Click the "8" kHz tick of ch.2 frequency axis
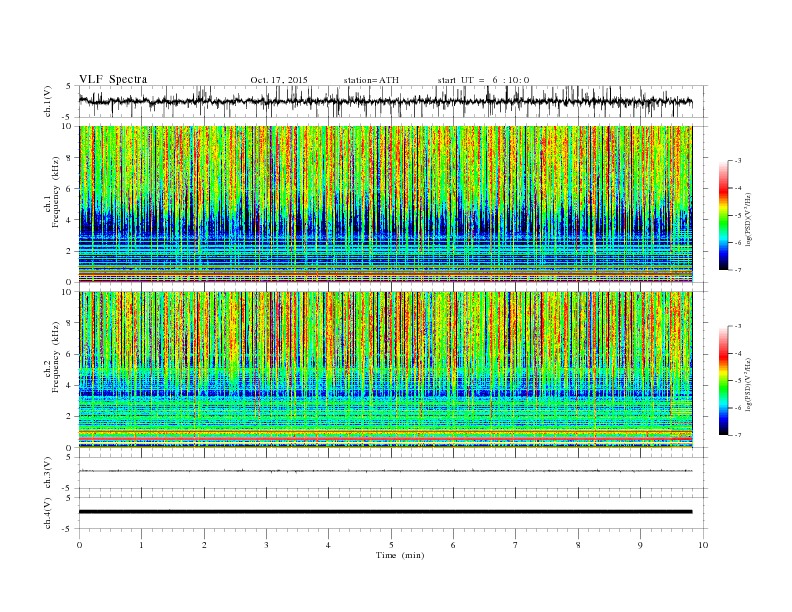This screenshot has width=792, height=612. [x=70, y=323]
